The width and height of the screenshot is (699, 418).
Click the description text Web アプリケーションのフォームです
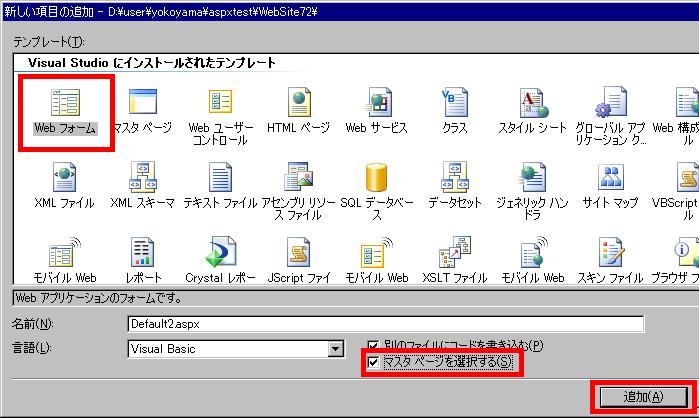99,298
